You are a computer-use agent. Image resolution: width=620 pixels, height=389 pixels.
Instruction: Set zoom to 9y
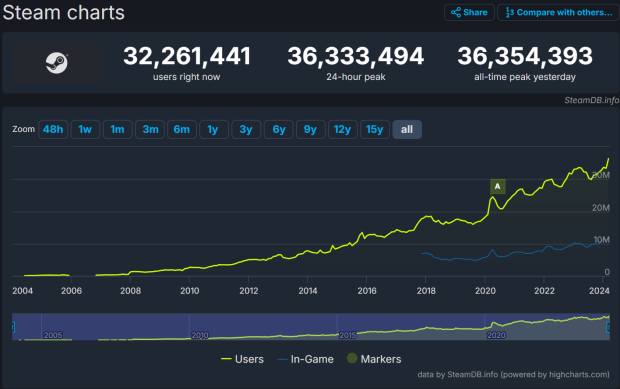tap(310, 129)
